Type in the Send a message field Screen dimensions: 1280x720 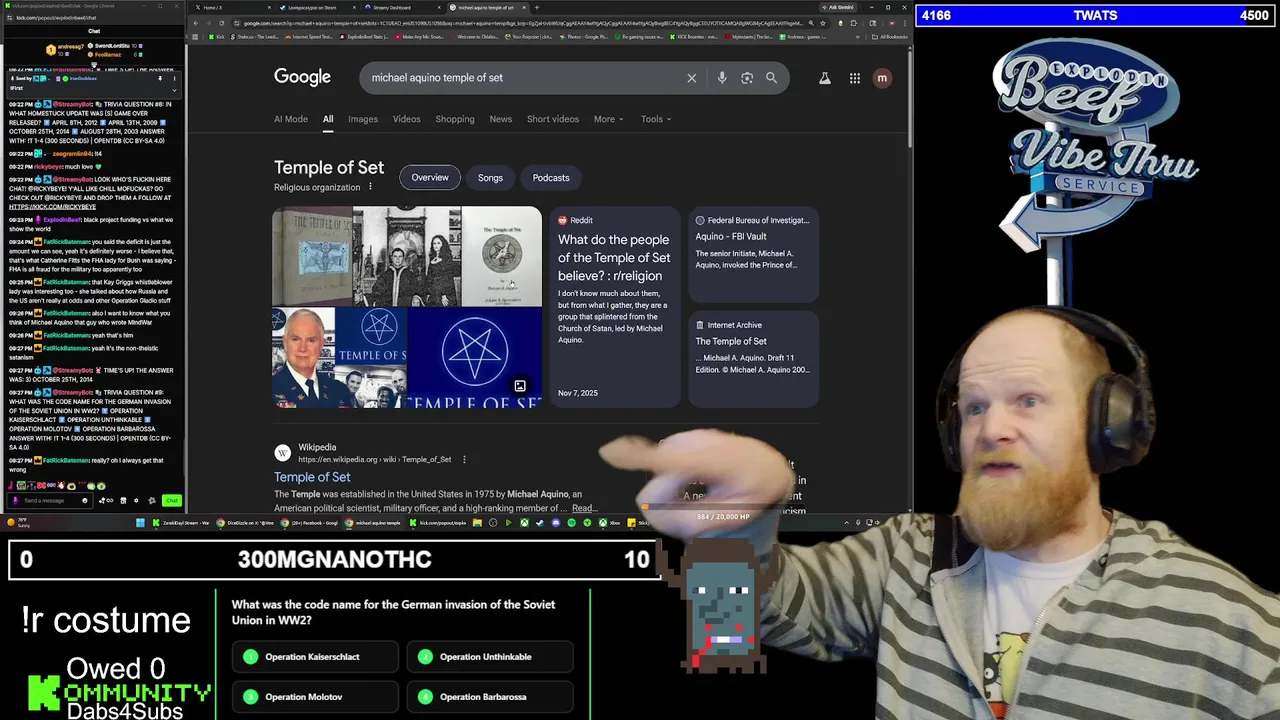pos(50,500)
